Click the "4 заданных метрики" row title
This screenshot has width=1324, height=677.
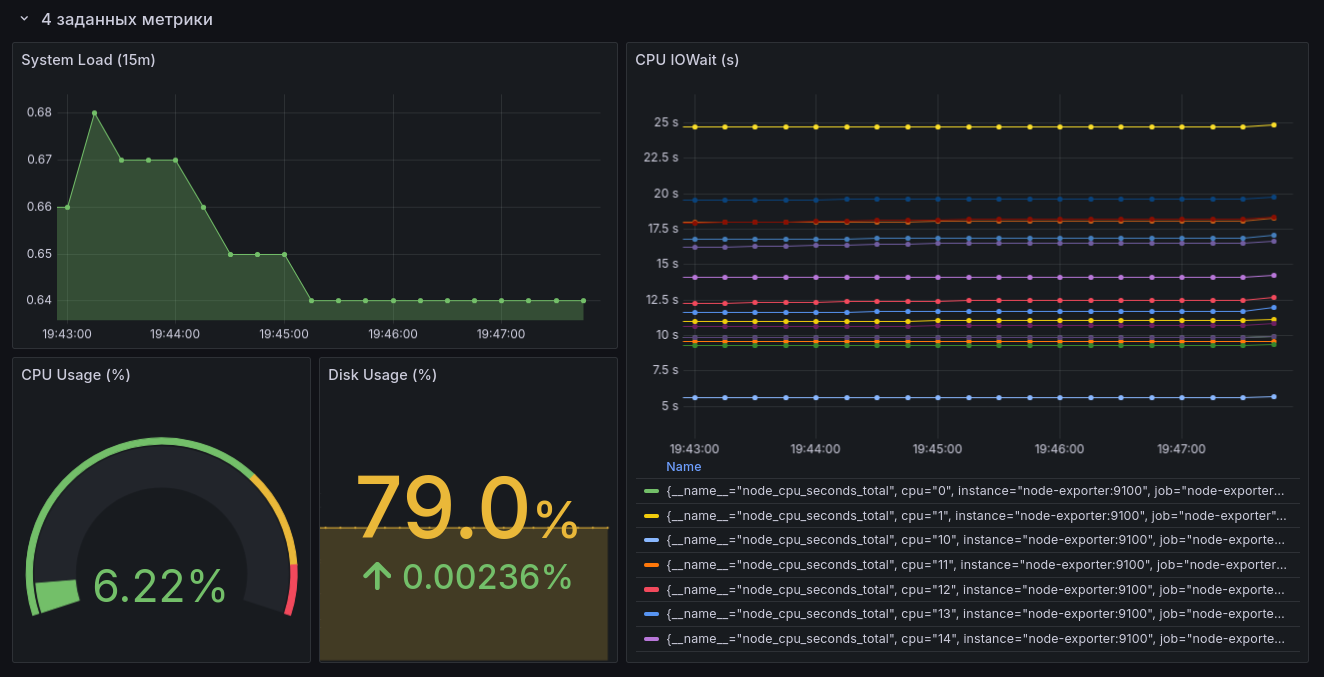127,19
